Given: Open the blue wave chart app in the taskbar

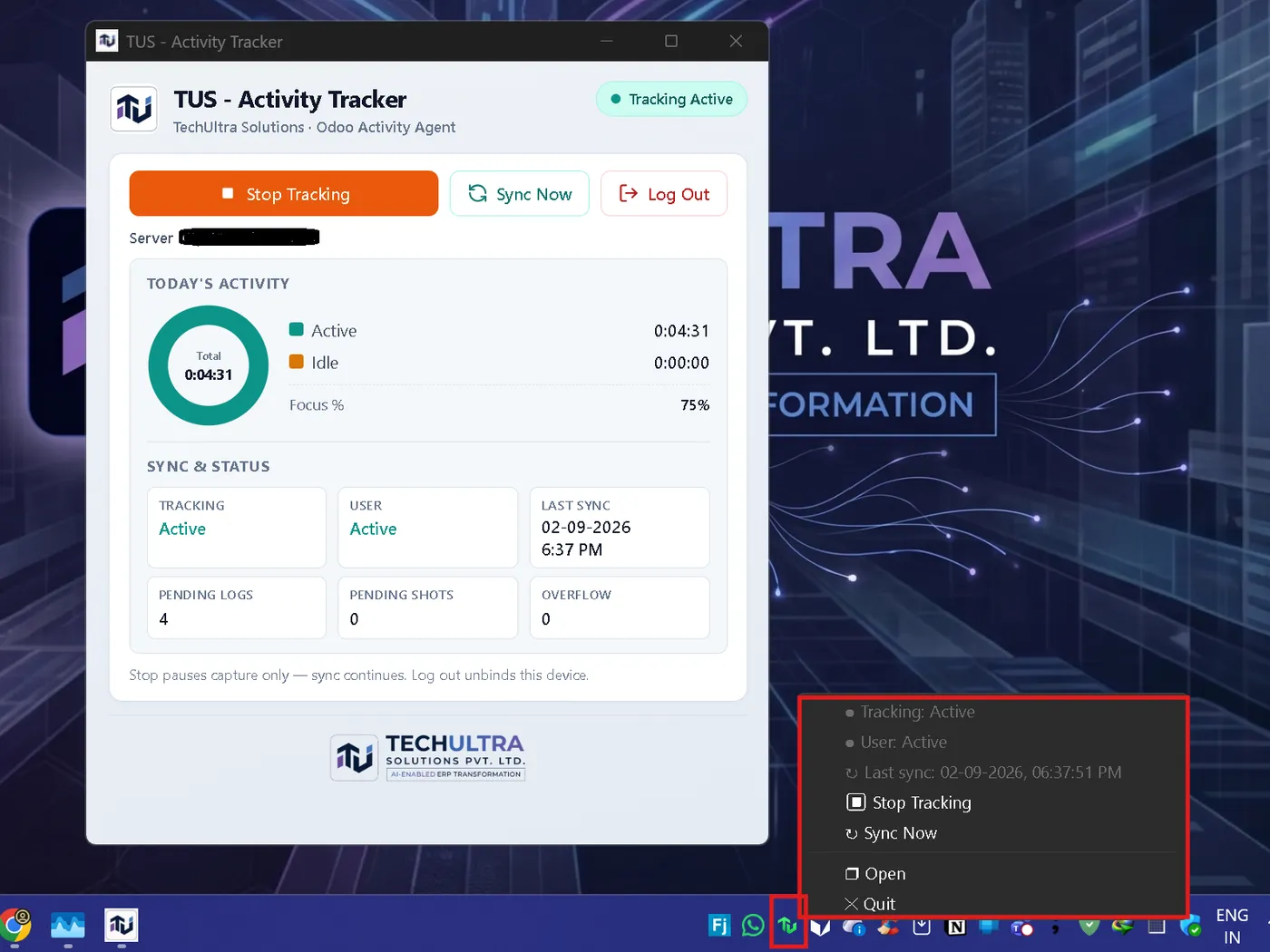Looking at the screenshot, I should coord(68,926).
